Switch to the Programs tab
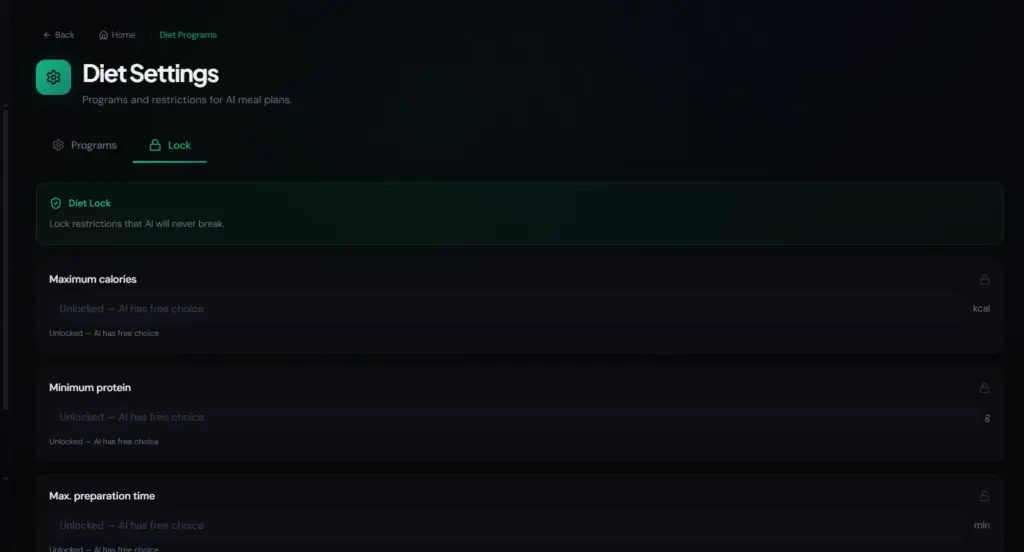 point(85,145)
